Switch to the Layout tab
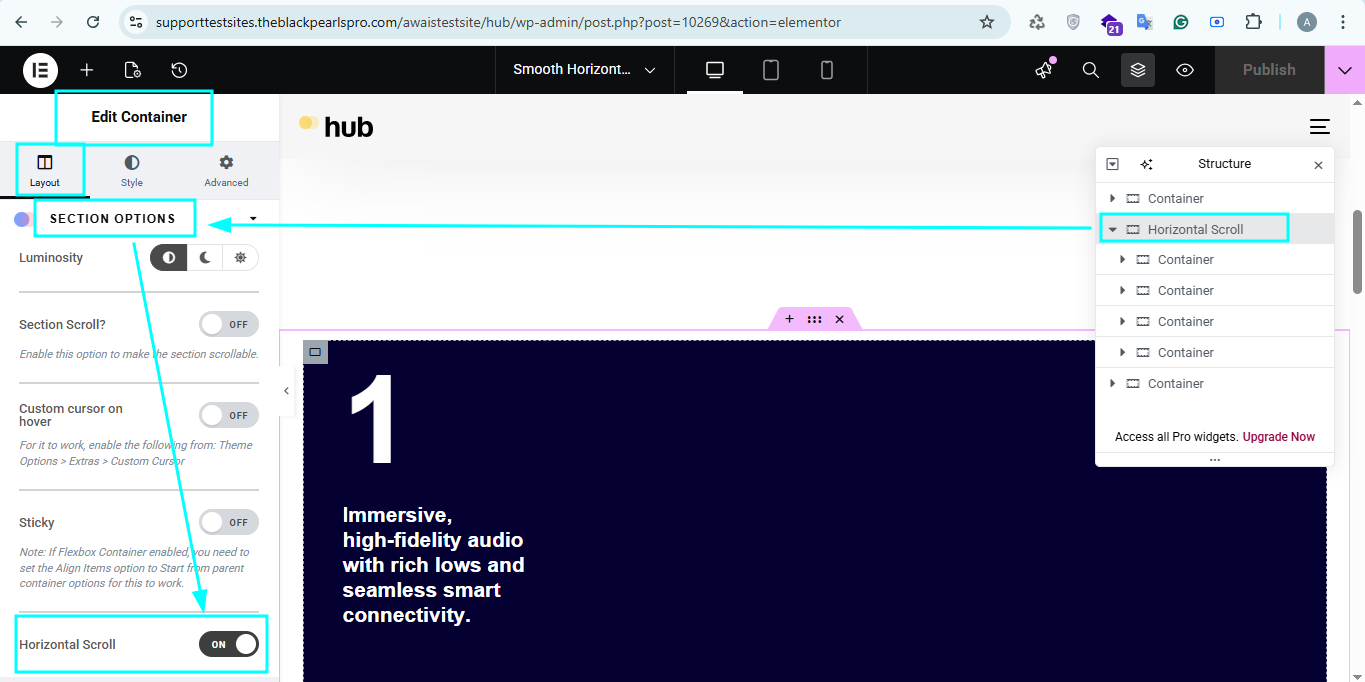This screenshot has width=1365, height=682. coord(44,170)
